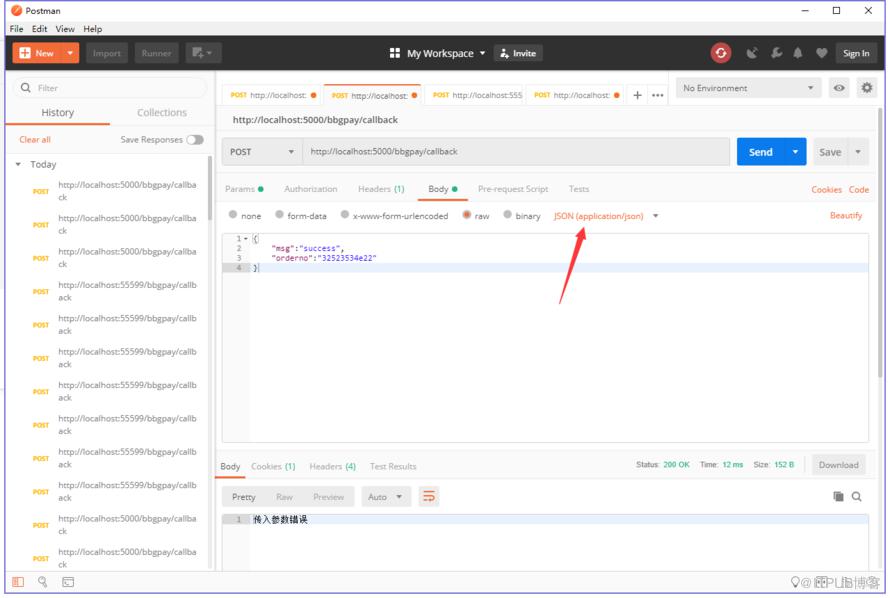Click the wrap lines icon in response
The image size is (890, 598).
(x=429, y=497)
